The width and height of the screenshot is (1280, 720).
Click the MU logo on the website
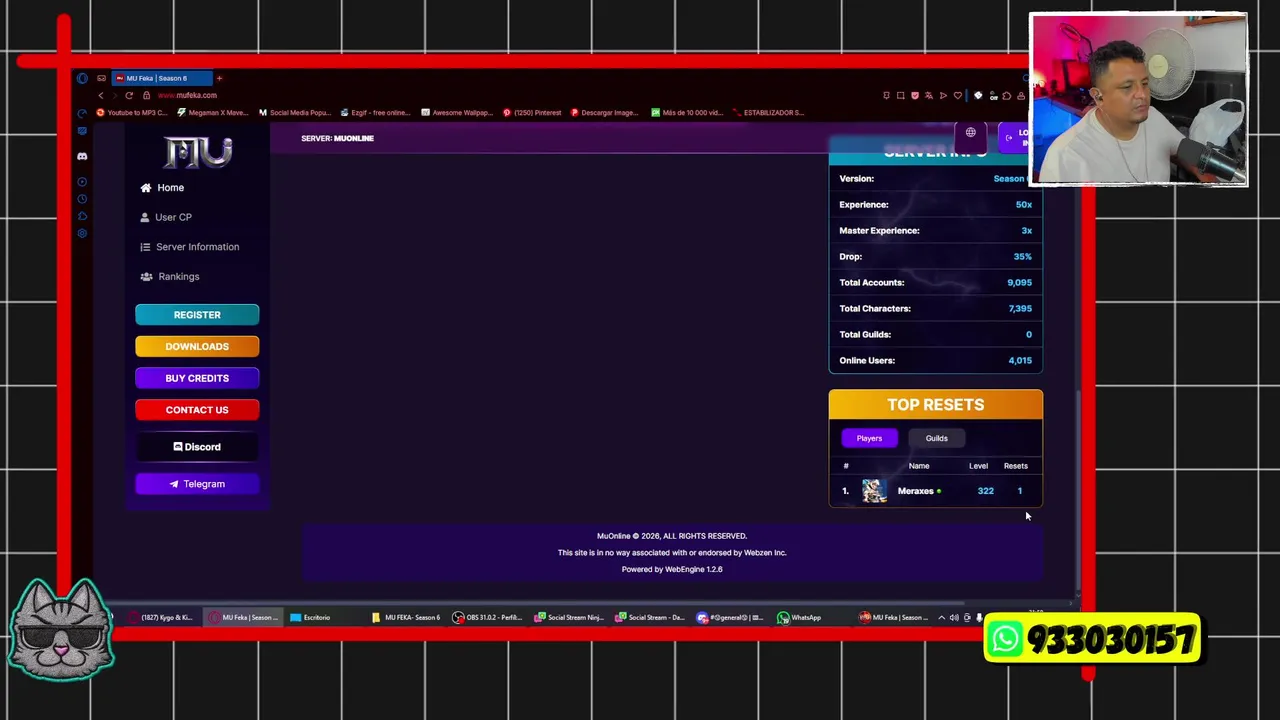coord(198,152)
